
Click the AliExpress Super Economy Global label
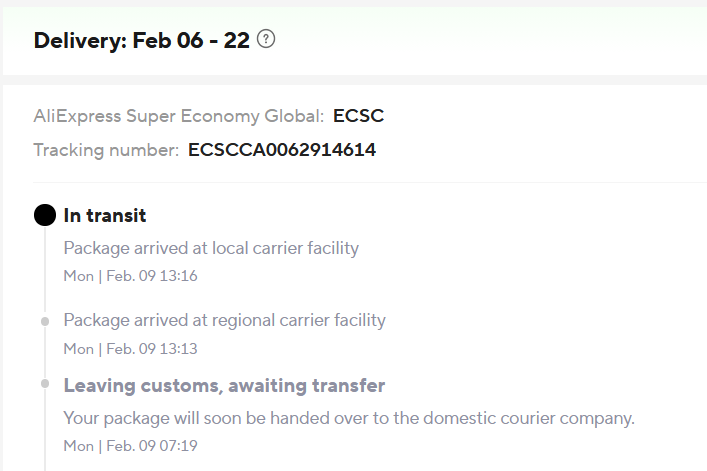tap(178, 116)
